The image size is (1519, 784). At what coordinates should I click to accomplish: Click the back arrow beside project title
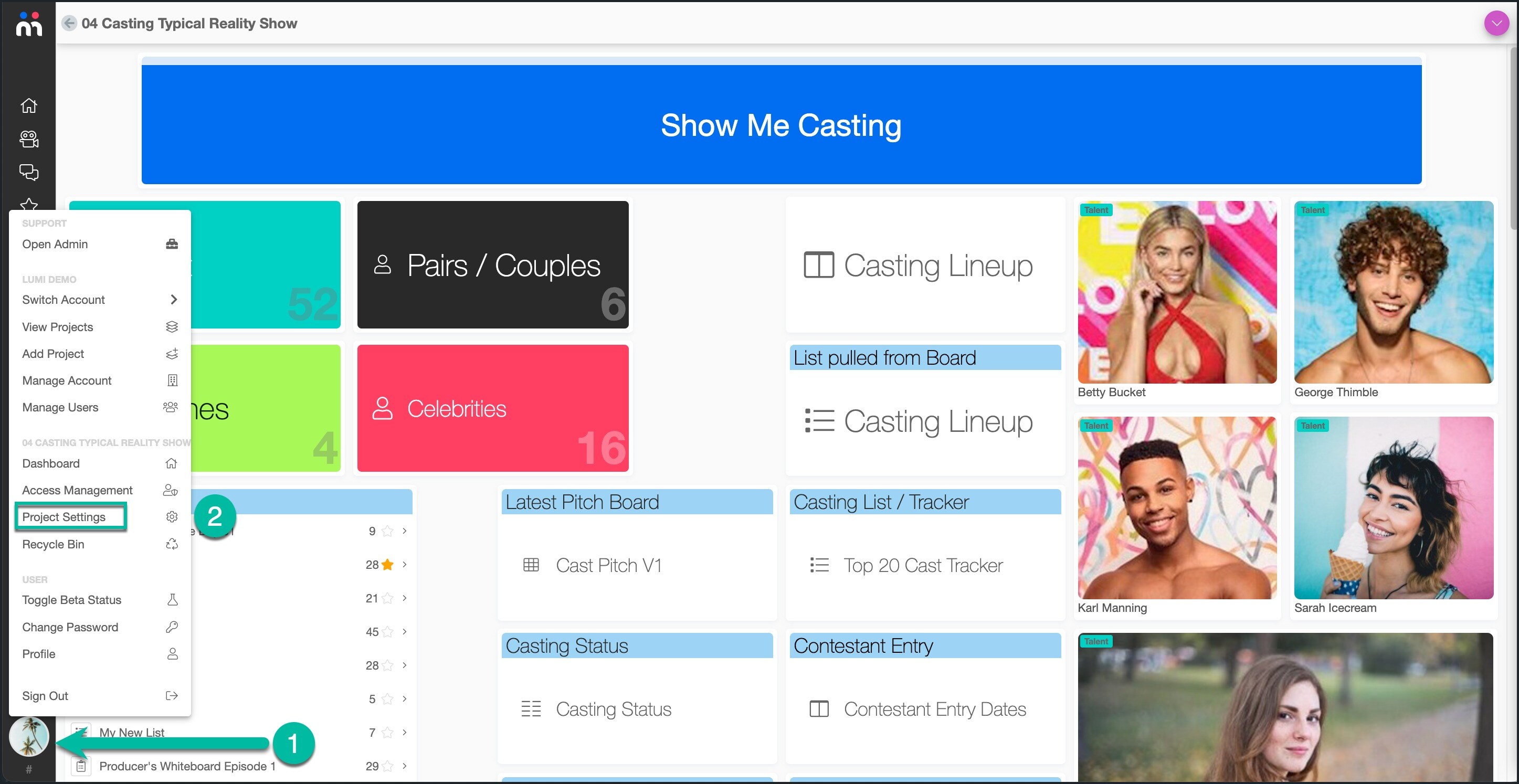tap(70, 23)
